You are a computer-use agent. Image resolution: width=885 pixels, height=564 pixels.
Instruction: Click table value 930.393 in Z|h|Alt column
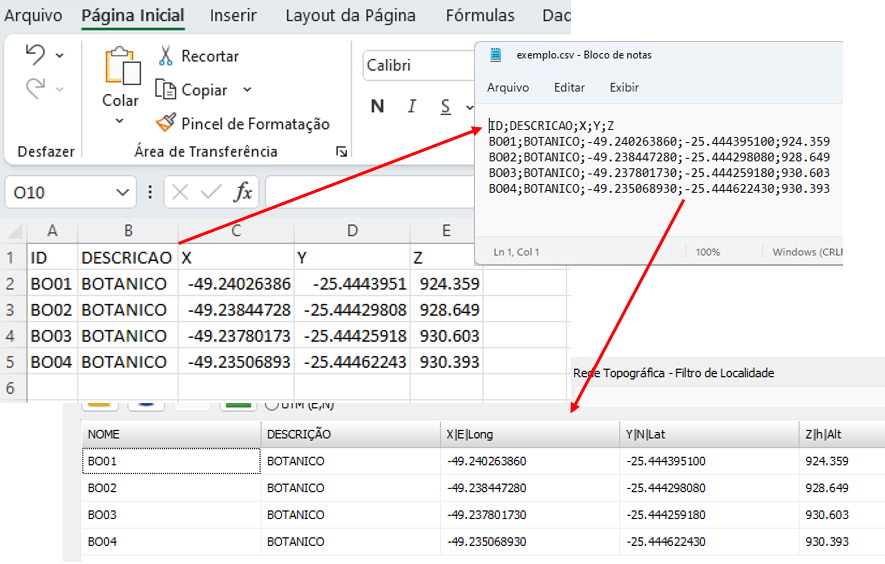[x=827, y=541]
